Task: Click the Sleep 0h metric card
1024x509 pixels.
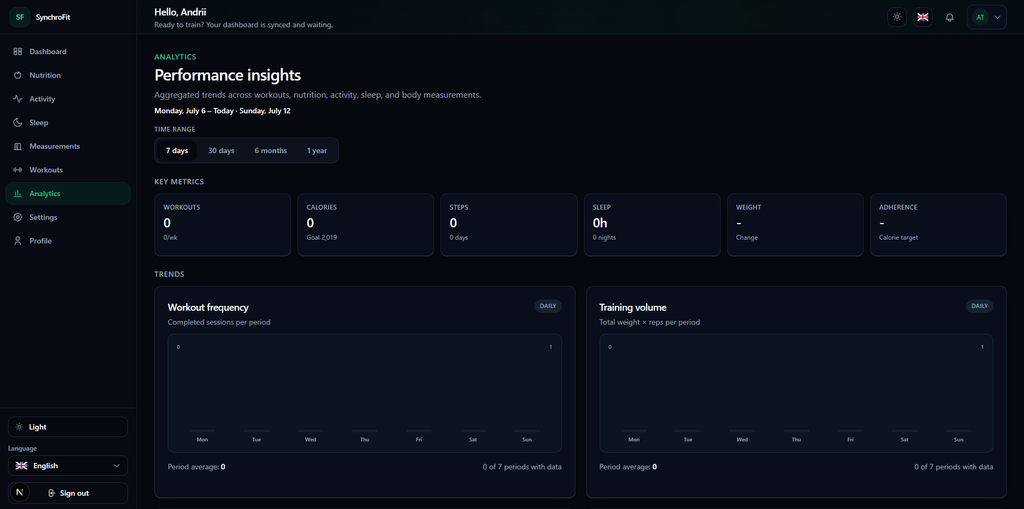Action: click(652, 225)
